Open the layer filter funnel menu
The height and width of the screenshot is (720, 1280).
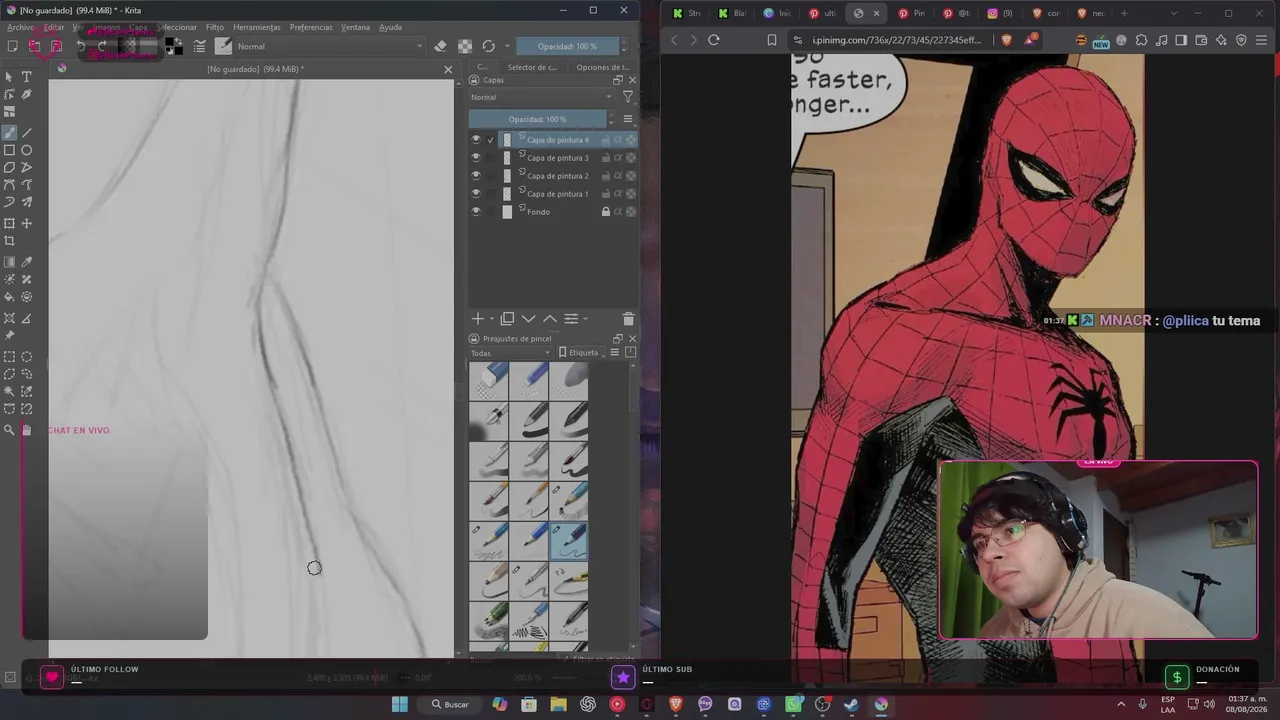tap(628, 97)
